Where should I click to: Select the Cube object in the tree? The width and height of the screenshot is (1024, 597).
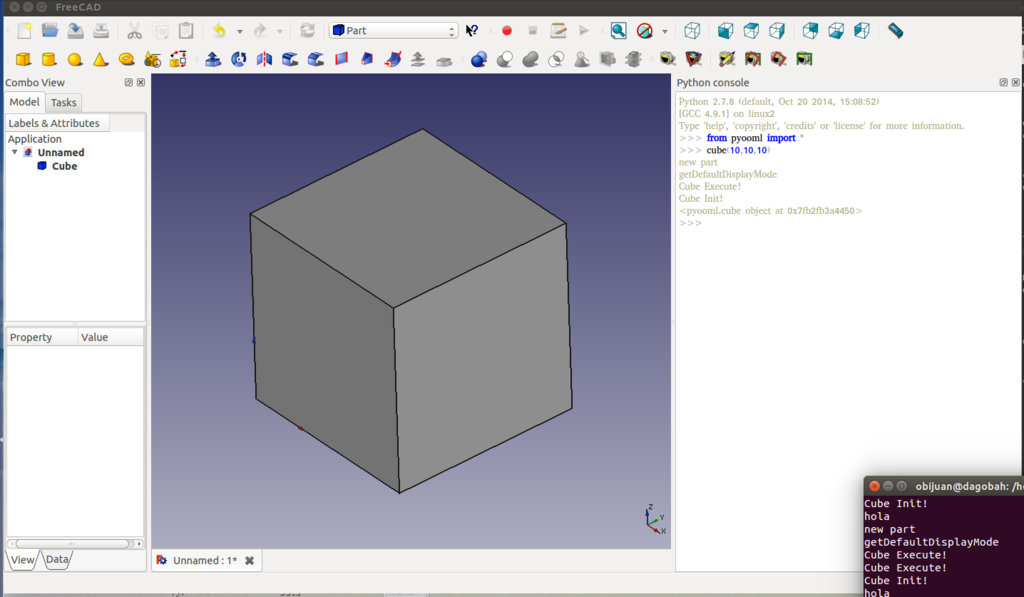coord(64,166)
